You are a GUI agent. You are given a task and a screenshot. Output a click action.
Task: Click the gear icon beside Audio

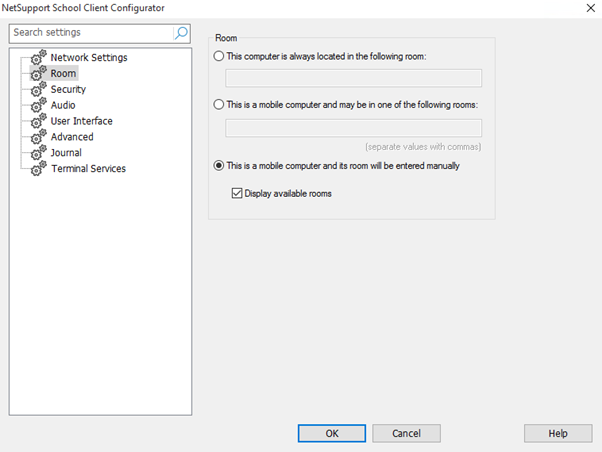coord(39,105)
